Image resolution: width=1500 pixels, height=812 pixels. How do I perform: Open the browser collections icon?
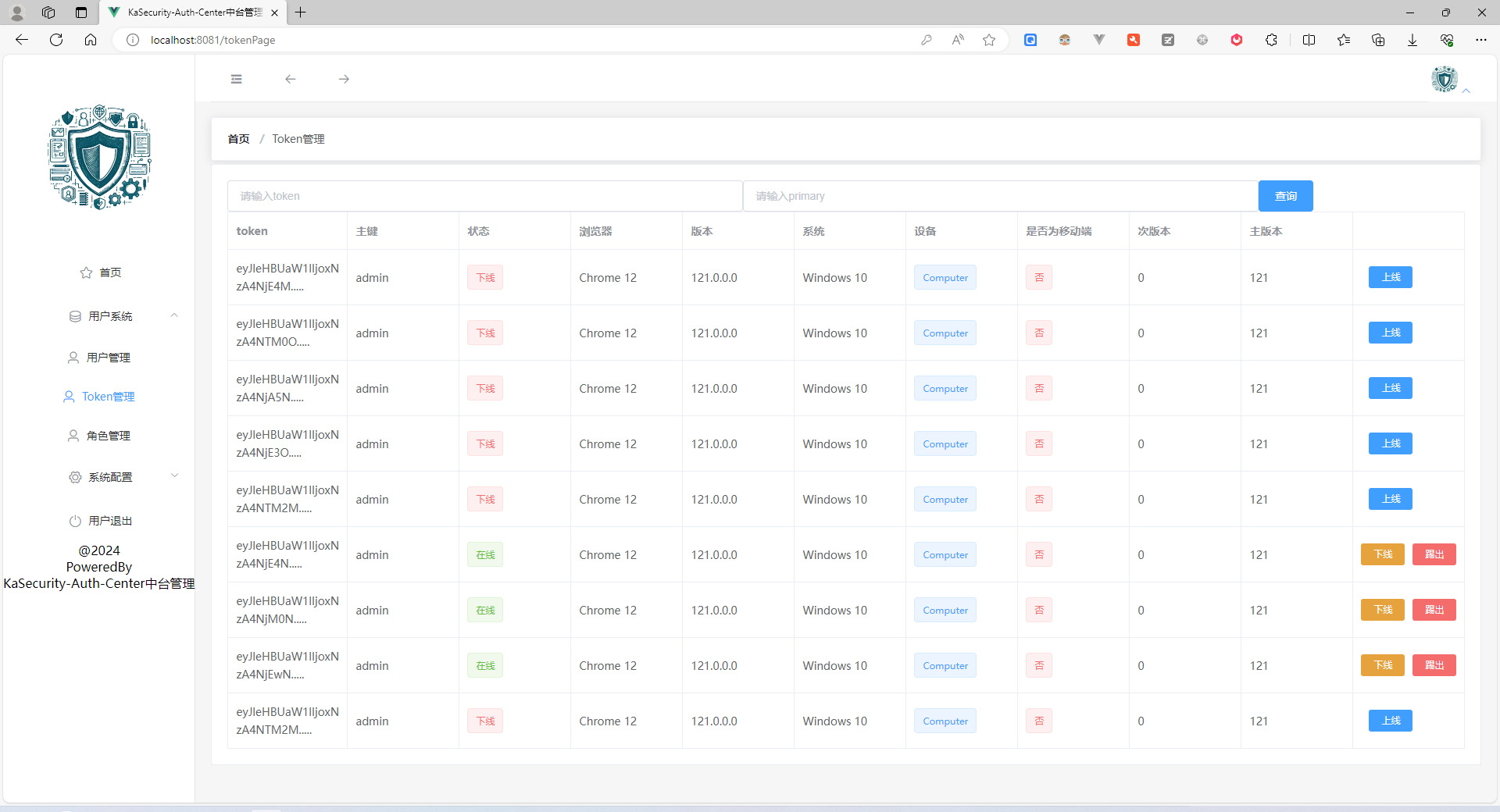click(1378, 40)
